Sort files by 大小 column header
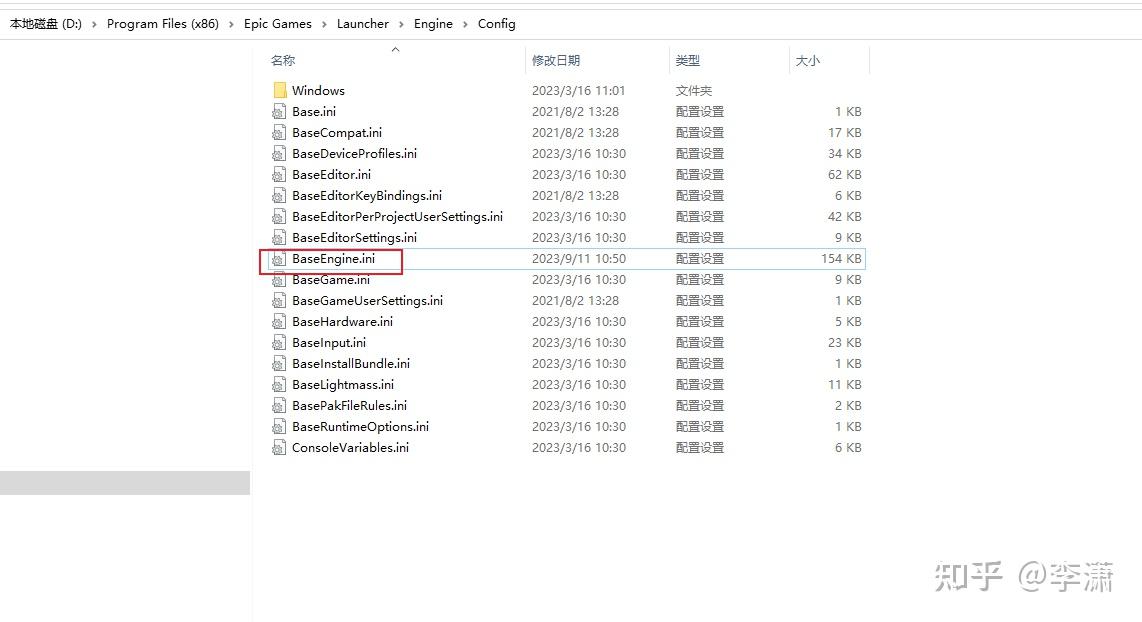1142x622 pixels. (808, 60)
